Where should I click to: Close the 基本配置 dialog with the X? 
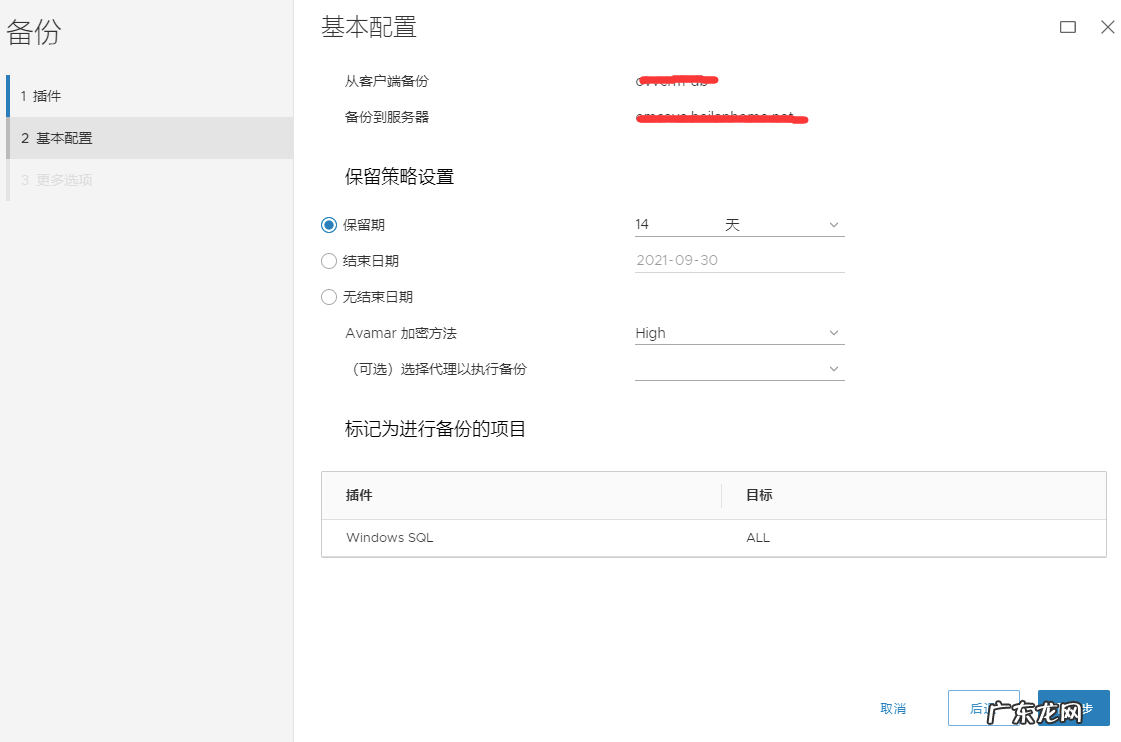click(1107, 27)
